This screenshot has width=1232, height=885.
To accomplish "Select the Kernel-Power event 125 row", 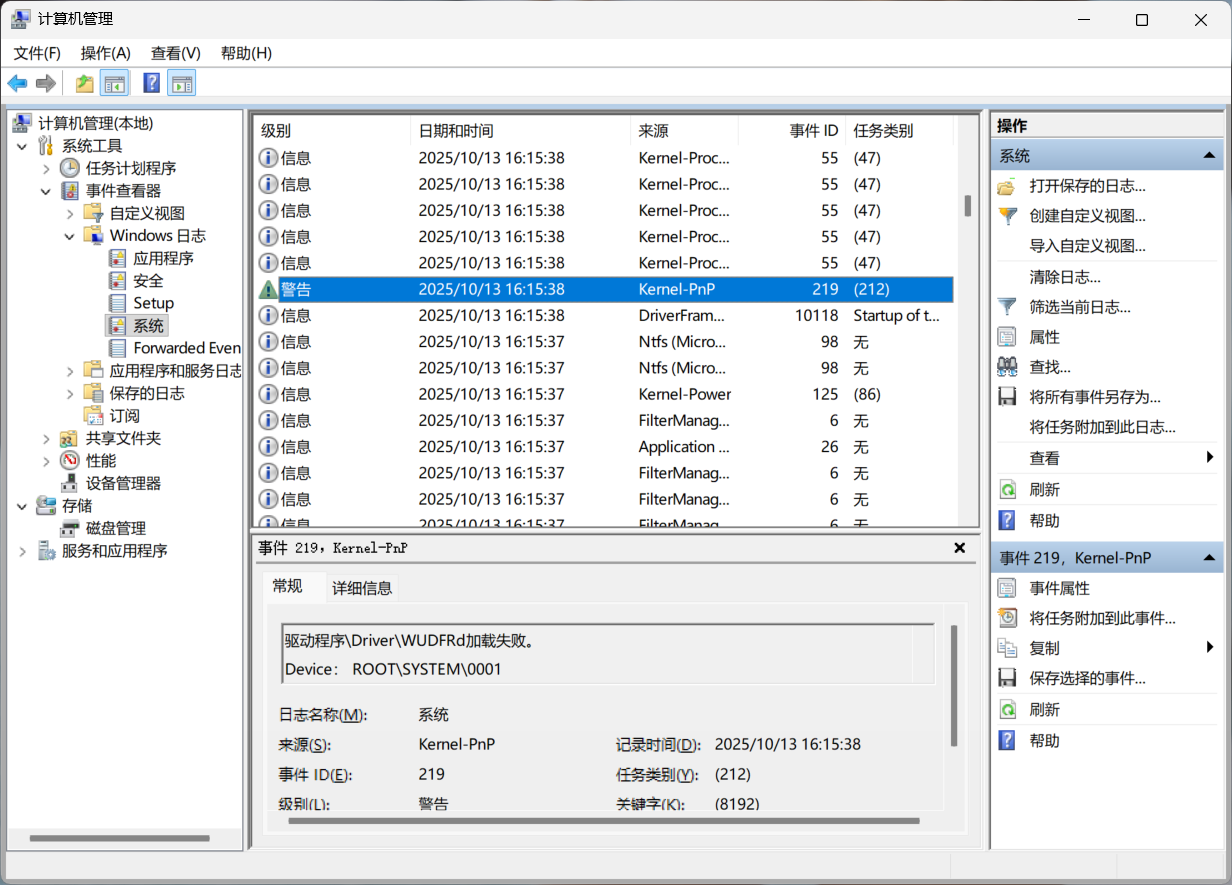I will pyautogui.click(x=603, y=394).
